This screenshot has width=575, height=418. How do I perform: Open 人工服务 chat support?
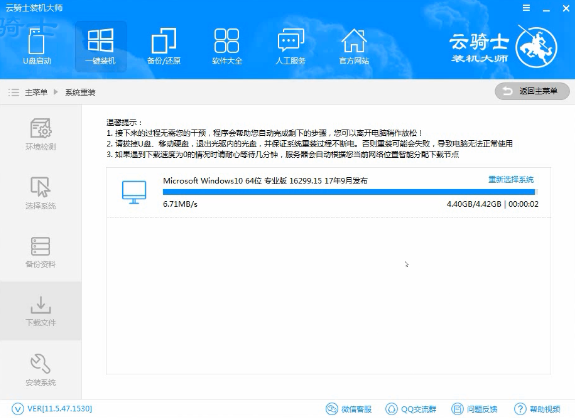[x=290, y=47]
